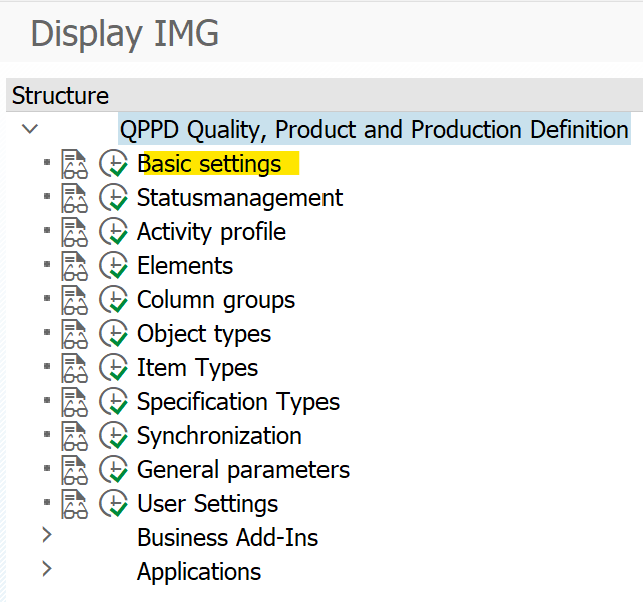Click execute activity icon for User Settings
The width and height of the screenshot is (644, 602).
(114, 504)
